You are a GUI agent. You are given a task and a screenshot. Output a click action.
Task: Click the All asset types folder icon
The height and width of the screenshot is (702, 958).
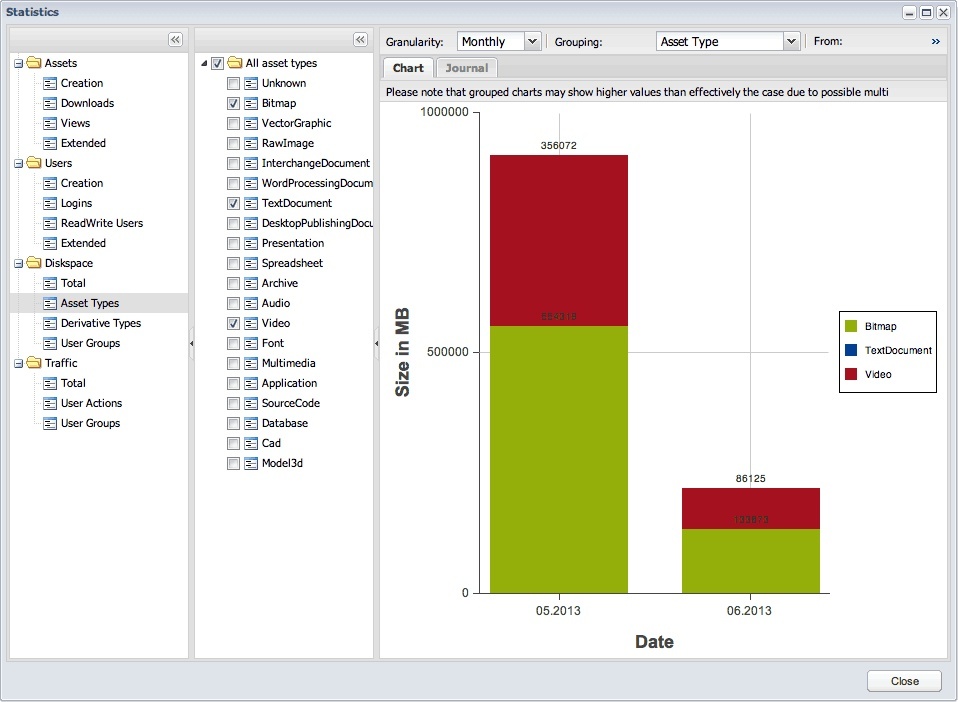pos(235,62)
